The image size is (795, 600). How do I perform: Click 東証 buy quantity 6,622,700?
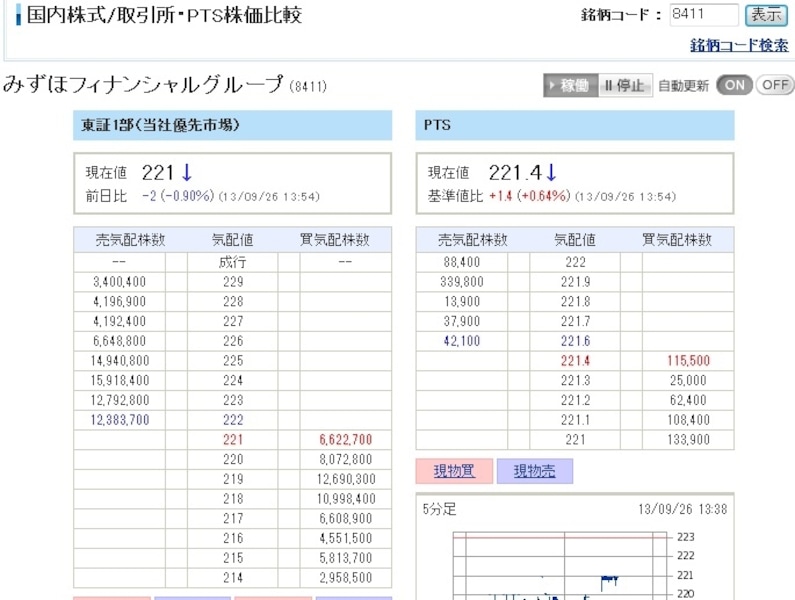[x=346, y=440]
